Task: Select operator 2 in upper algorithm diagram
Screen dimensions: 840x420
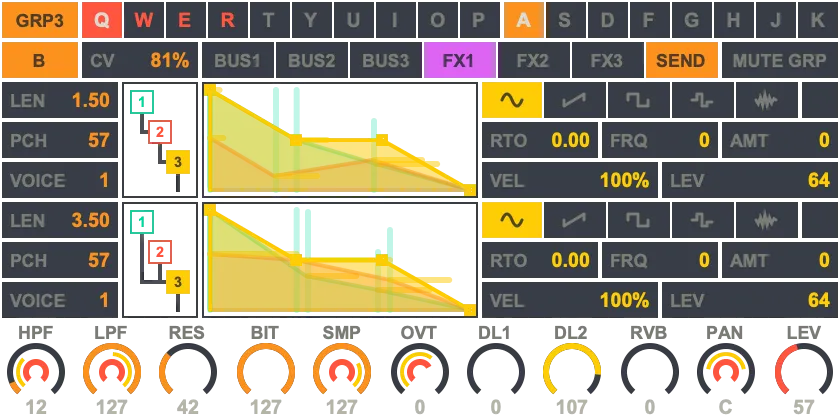Action: tap(160, 132)
